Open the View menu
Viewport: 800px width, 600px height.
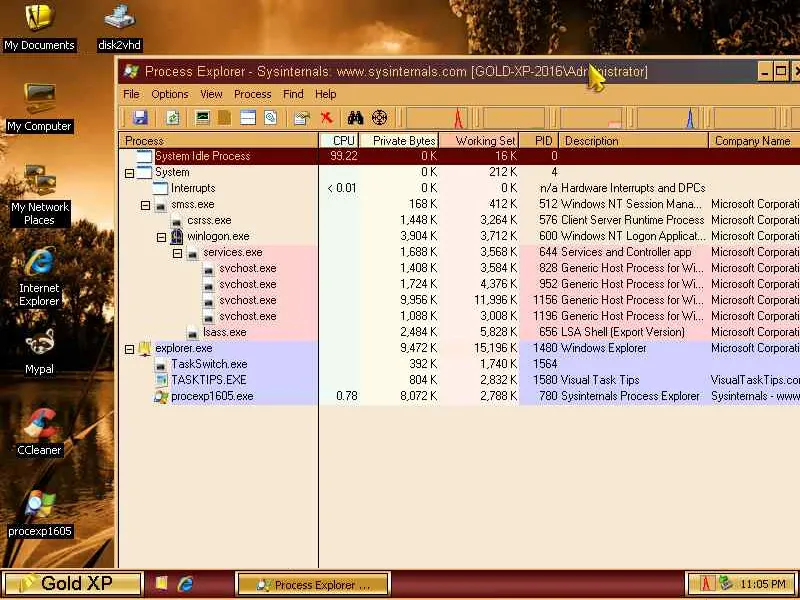tap(211, 94)
